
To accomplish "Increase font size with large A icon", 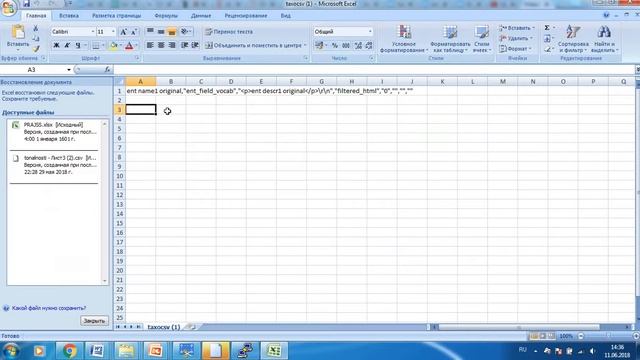I will pyautogui.click(x=123, y=32).
